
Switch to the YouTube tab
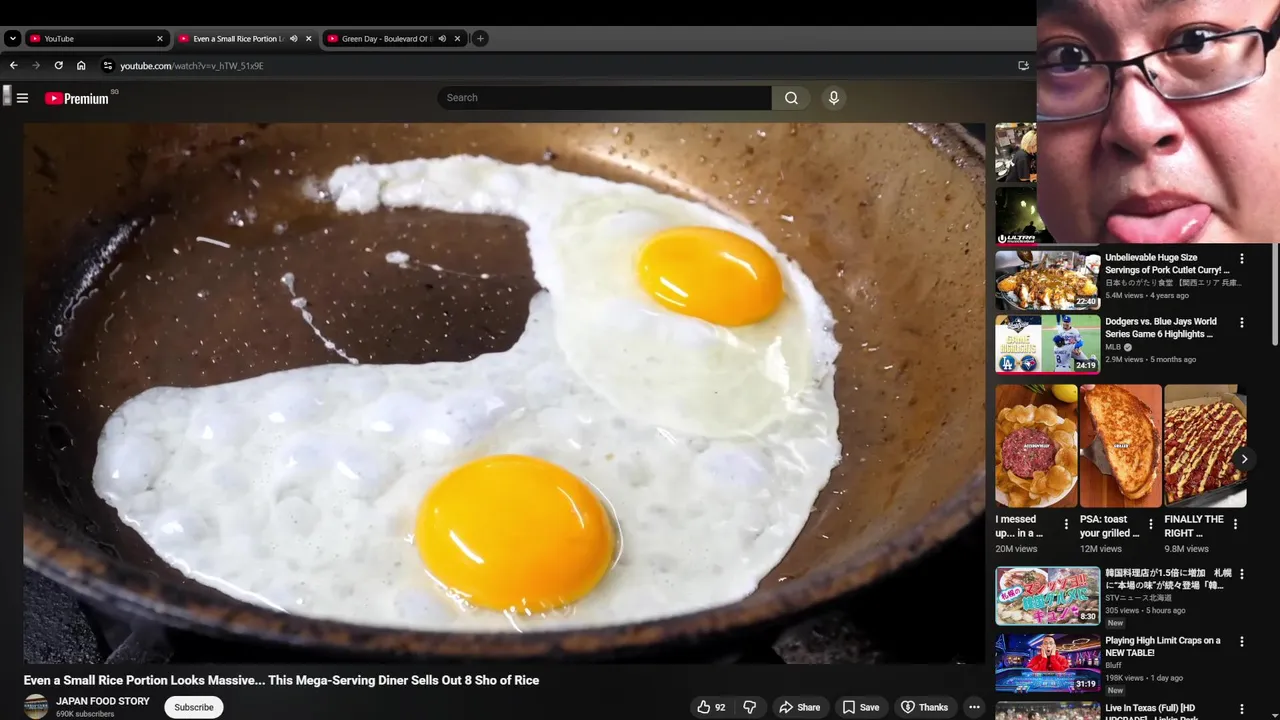[x=95, y=39]
